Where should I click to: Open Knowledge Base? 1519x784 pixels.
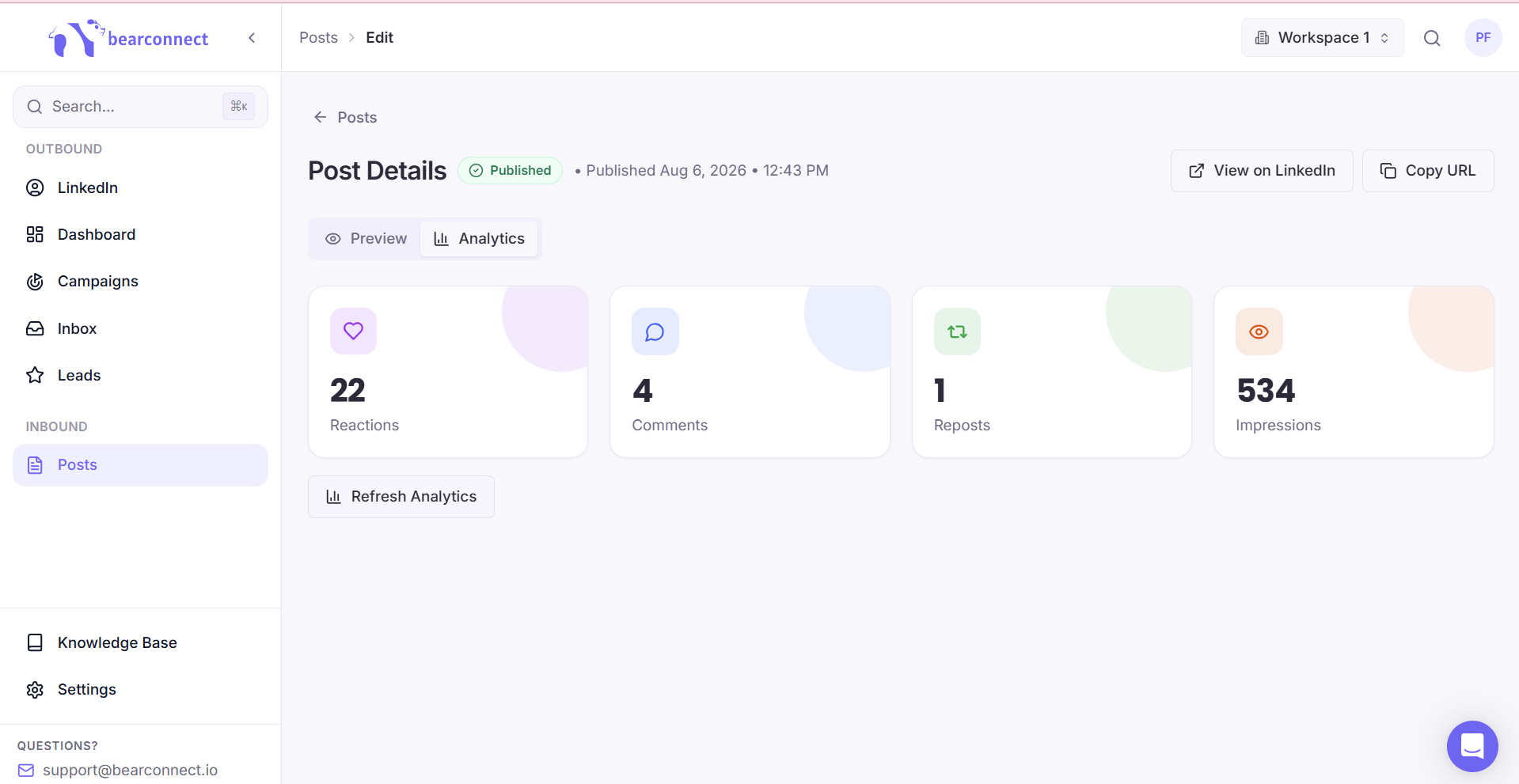pyautogui.click(x=140, y=642)
